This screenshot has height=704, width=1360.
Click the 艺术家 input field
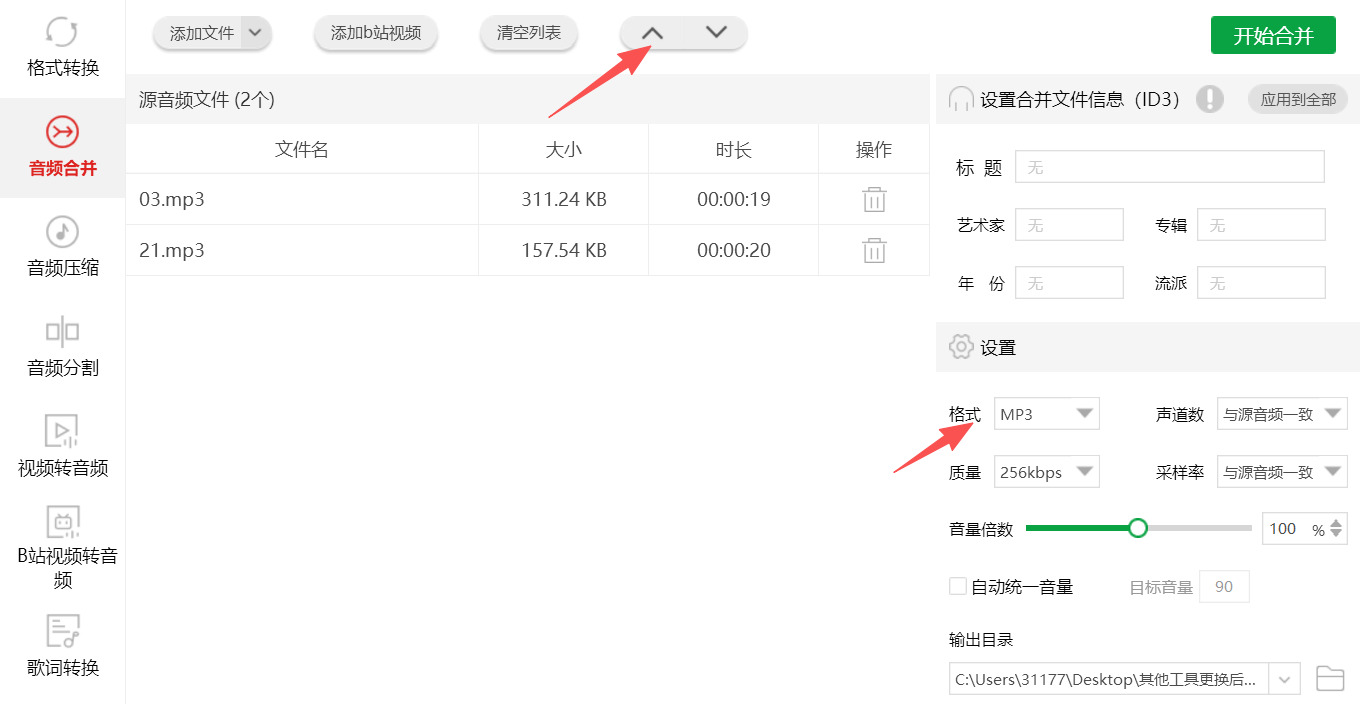pyautogui.click(x=1069, y=225)
